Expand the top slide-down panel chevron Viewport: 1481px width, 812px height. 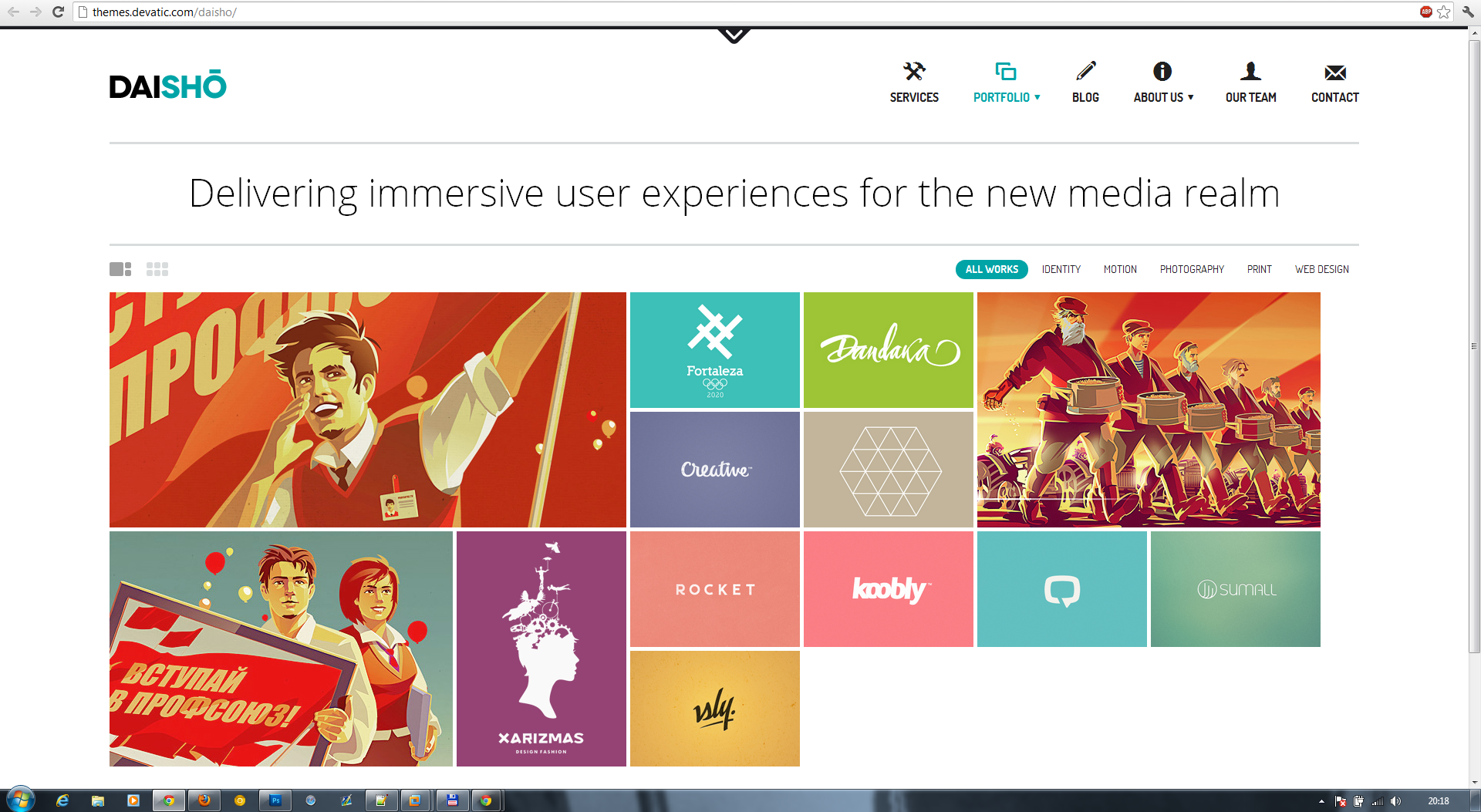pos(734,35)
